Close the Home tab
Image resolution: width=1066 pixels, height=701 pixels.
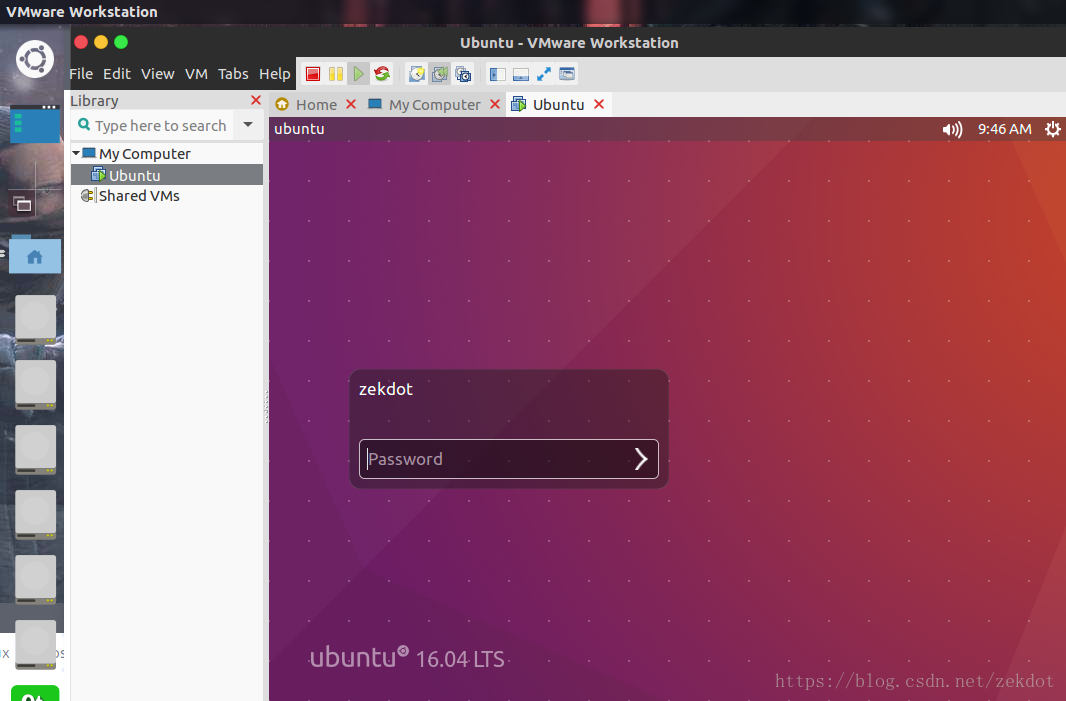[351, 104]
